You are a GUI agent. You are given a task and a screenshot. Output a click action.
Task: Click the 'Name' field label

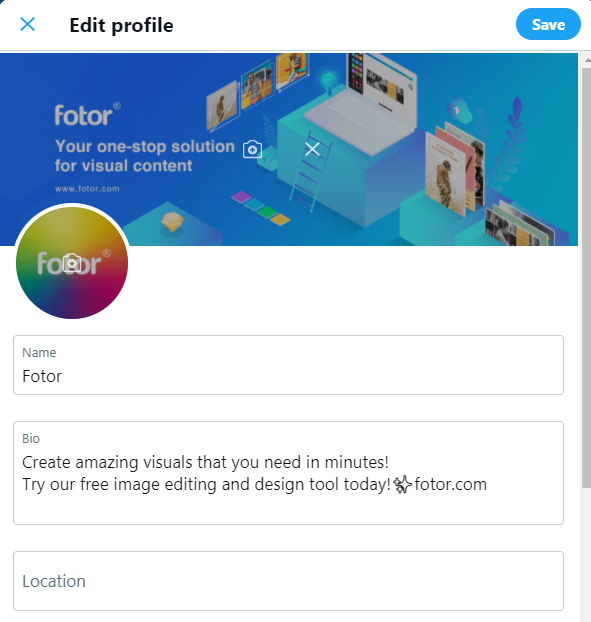[39, 353]
